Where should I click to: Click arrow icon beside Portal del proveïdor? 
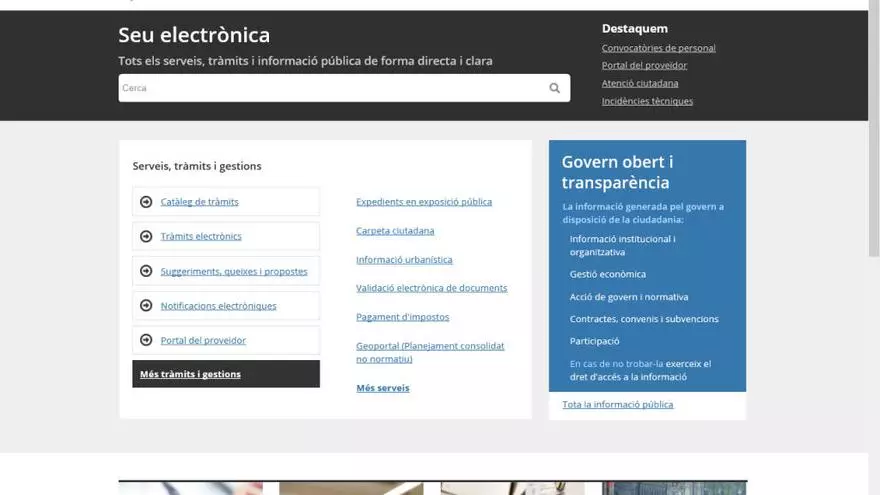pyautogui.click(x=146, y=340)
